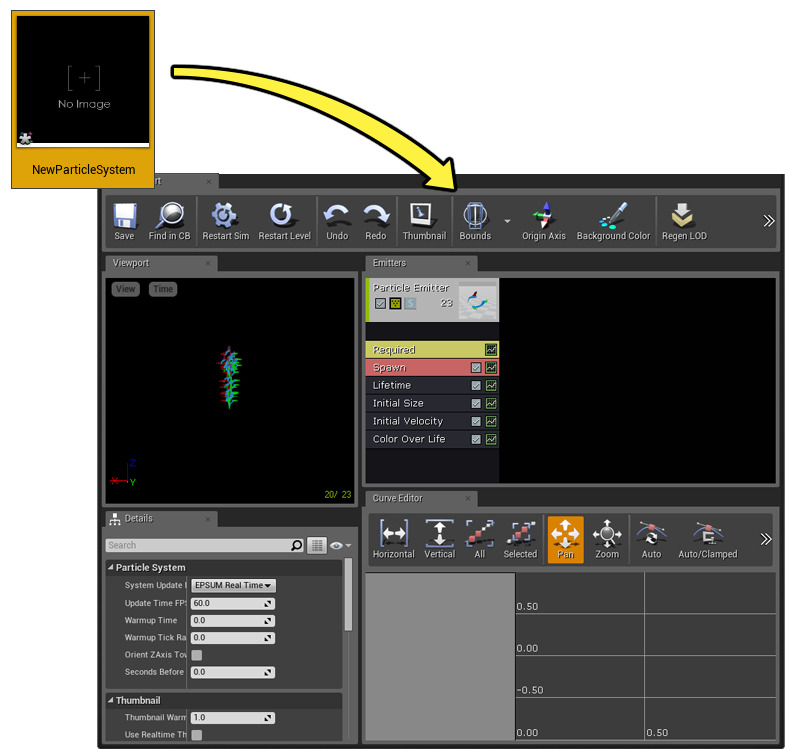The width and height of the screenshot is (785, 749).
Task: Toggle the Particle Emitter enabled checkbox
Action: (380, 303)
